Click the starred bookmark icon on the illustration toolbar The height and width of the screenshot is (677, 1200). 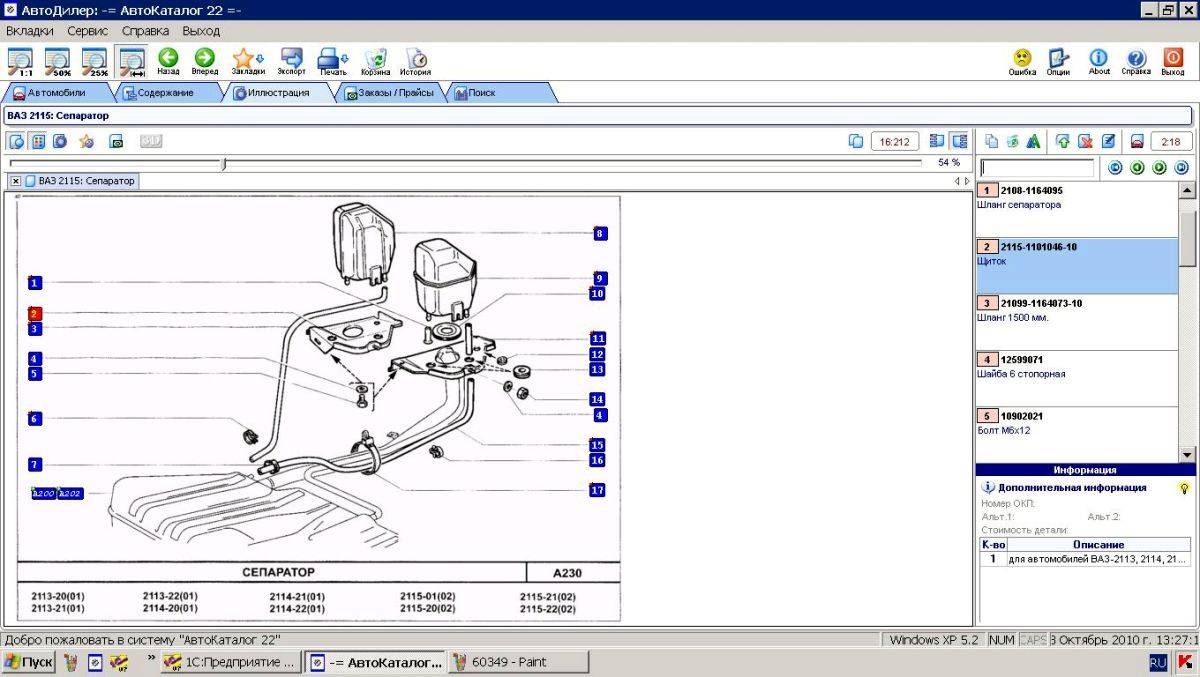[x=87, y=141]
